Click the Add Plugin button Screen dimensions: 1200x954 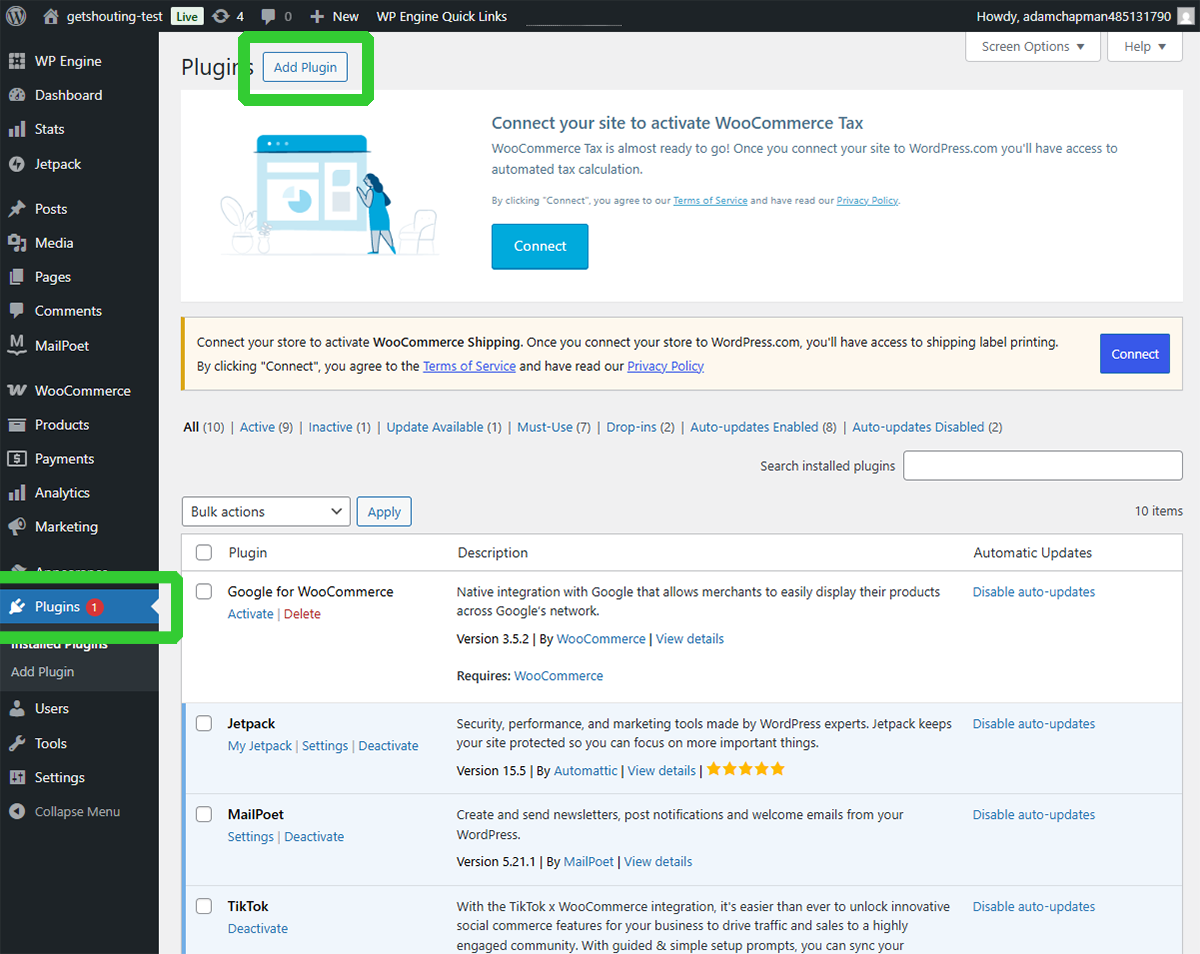click(x=304, y=67)
